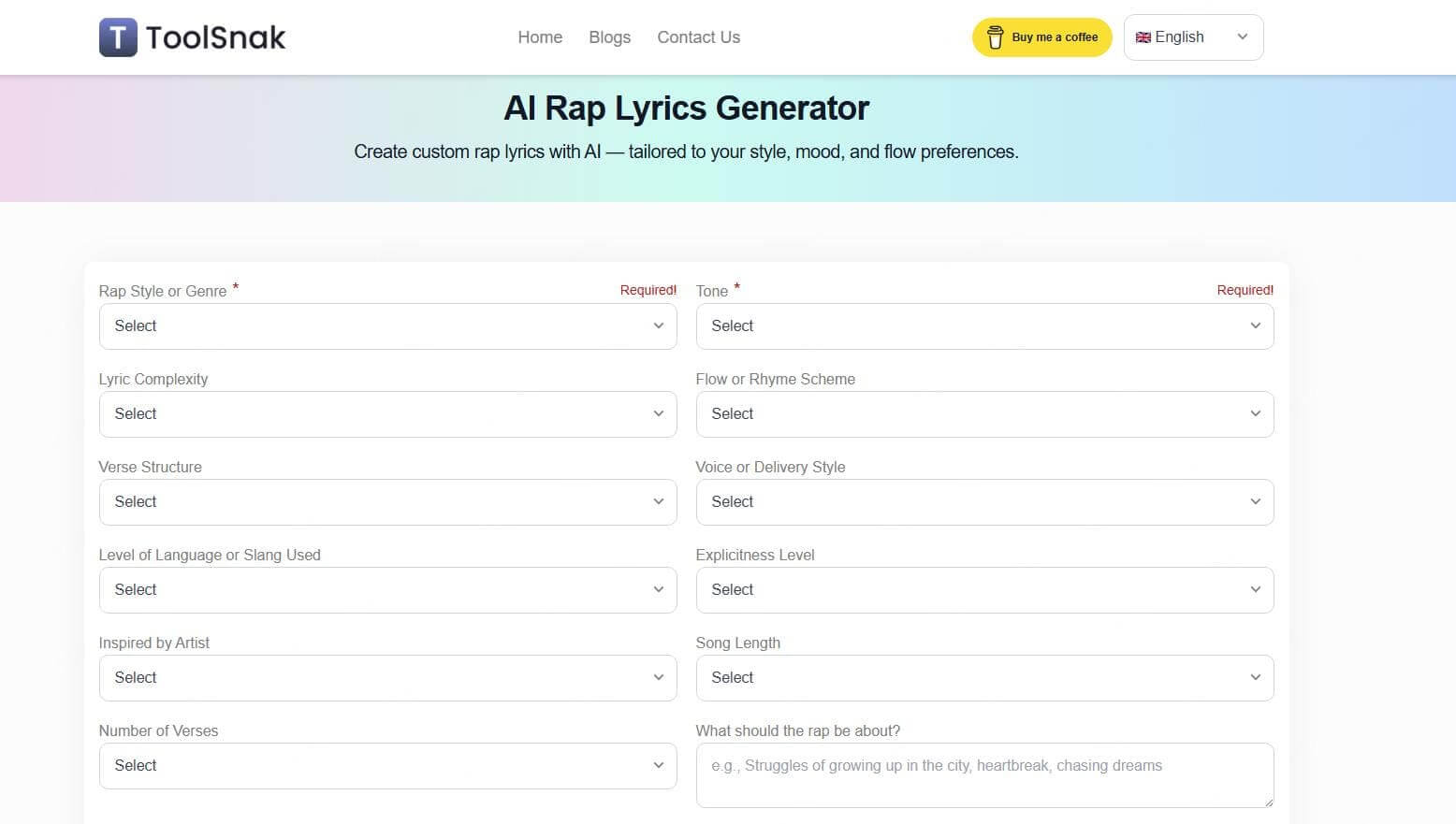Viewport: 1456px width, 824px height.
Task: Open the Inspired by Artist dropdown
Action: coord(387,677)
